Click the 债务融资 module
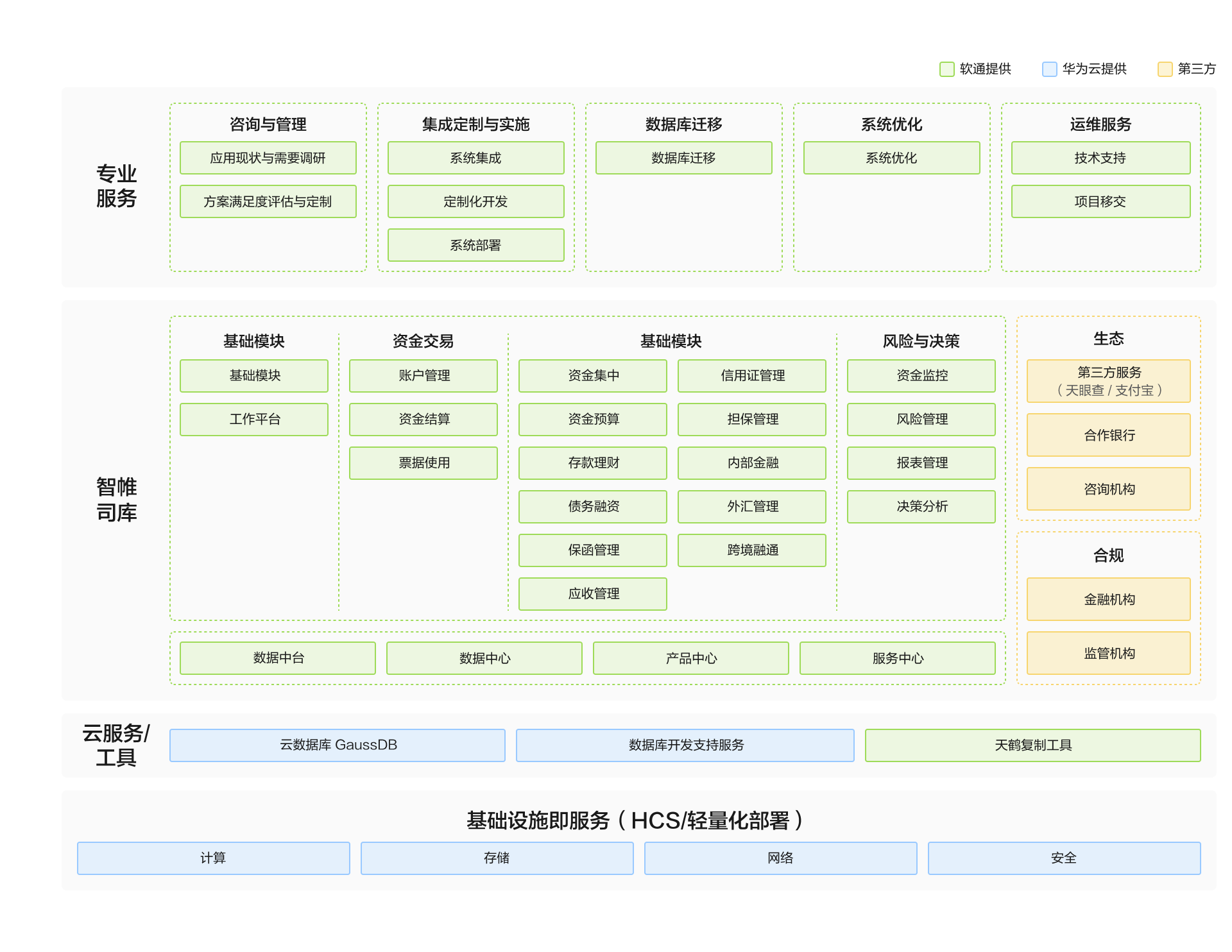Viewport: 1232px width, 952px height. 593,507
